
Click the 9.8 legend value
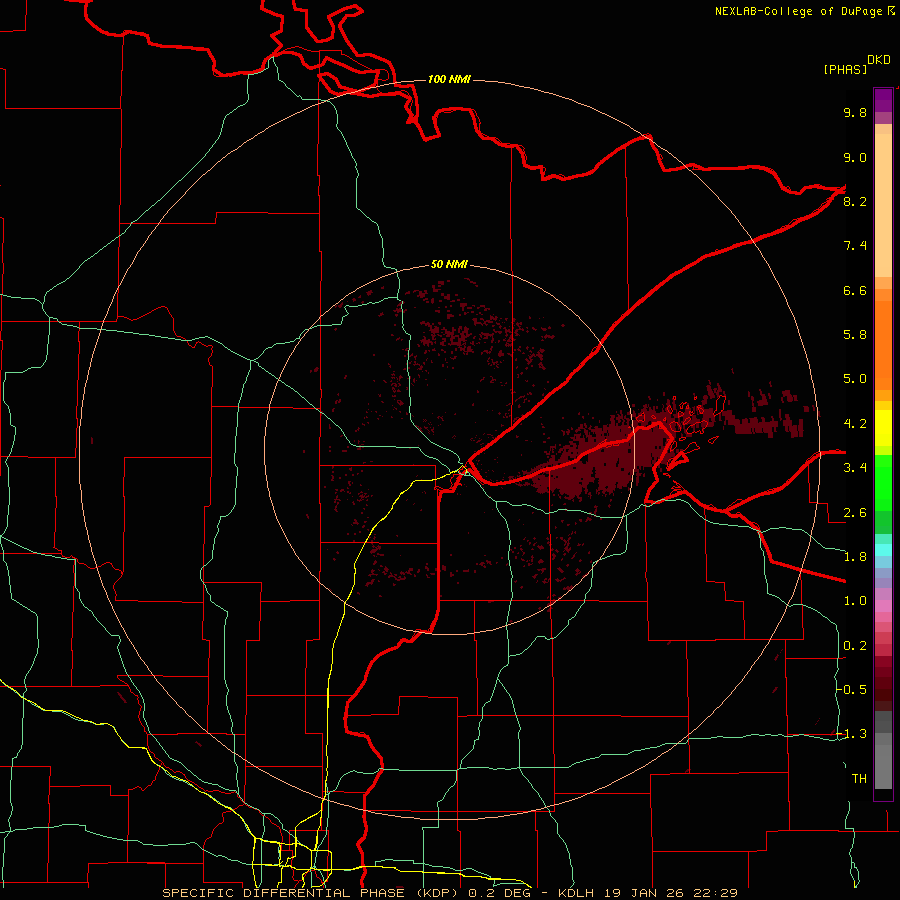855,112
